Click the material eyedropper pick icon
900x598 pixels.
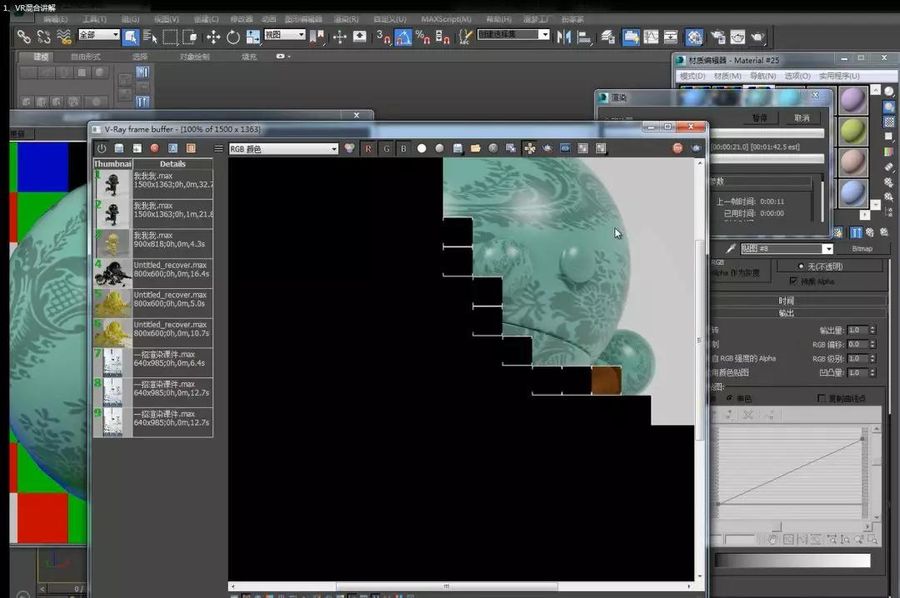(730, 248)
